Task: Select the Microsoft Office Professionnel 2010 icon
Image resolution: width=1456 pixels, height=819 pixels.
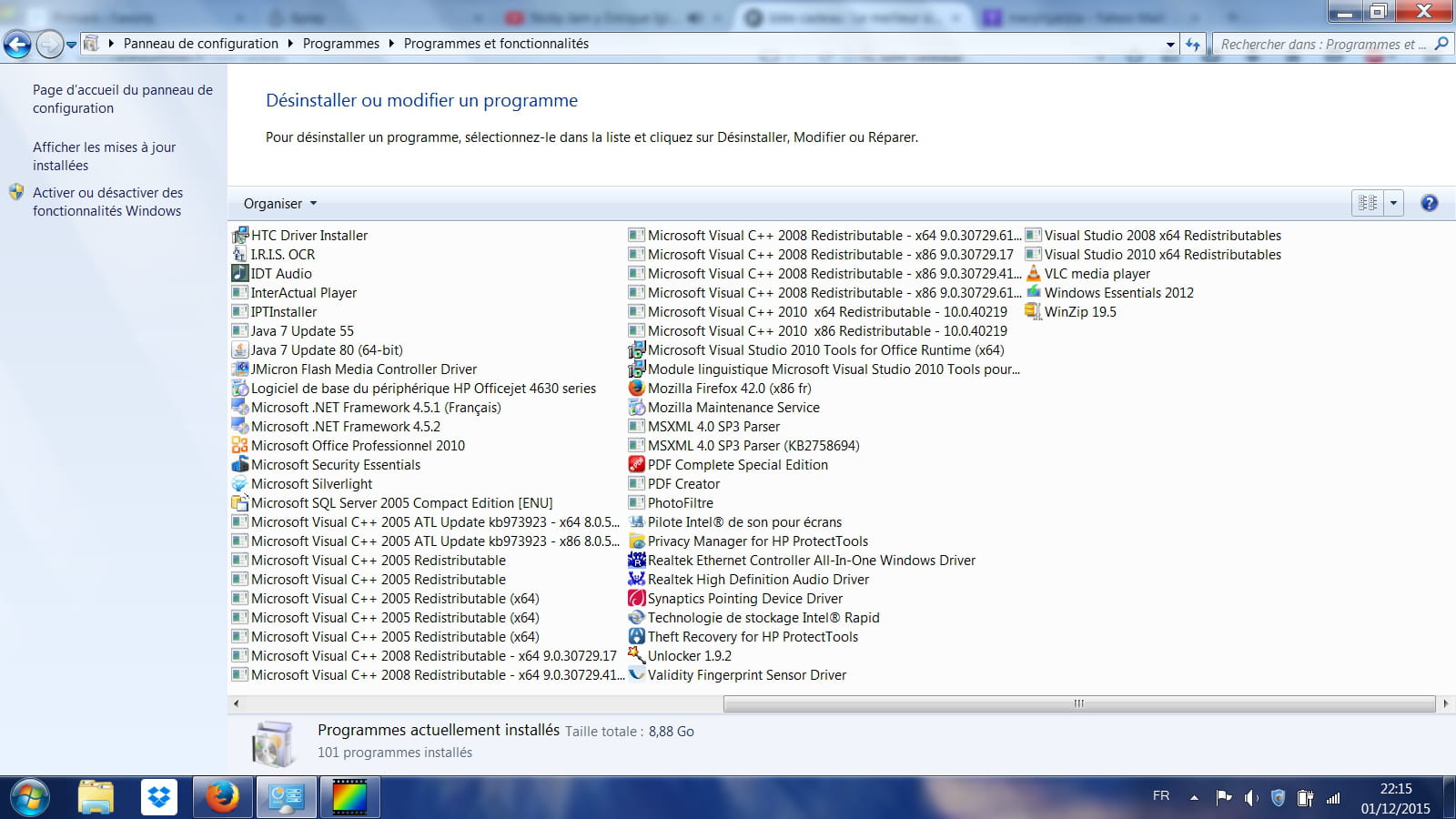Action: coord(240,445)
